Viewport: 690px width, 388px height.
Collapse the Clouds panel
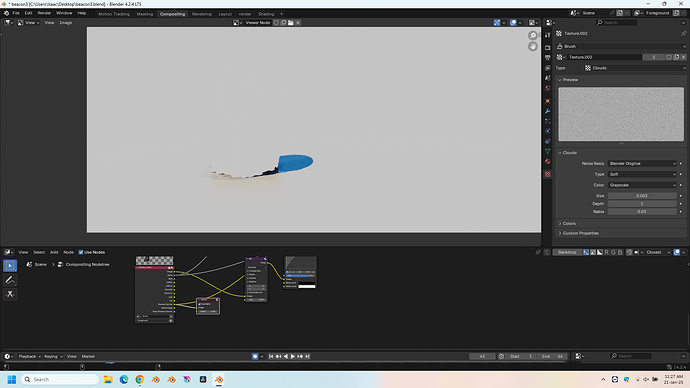(x=569, y=153)
